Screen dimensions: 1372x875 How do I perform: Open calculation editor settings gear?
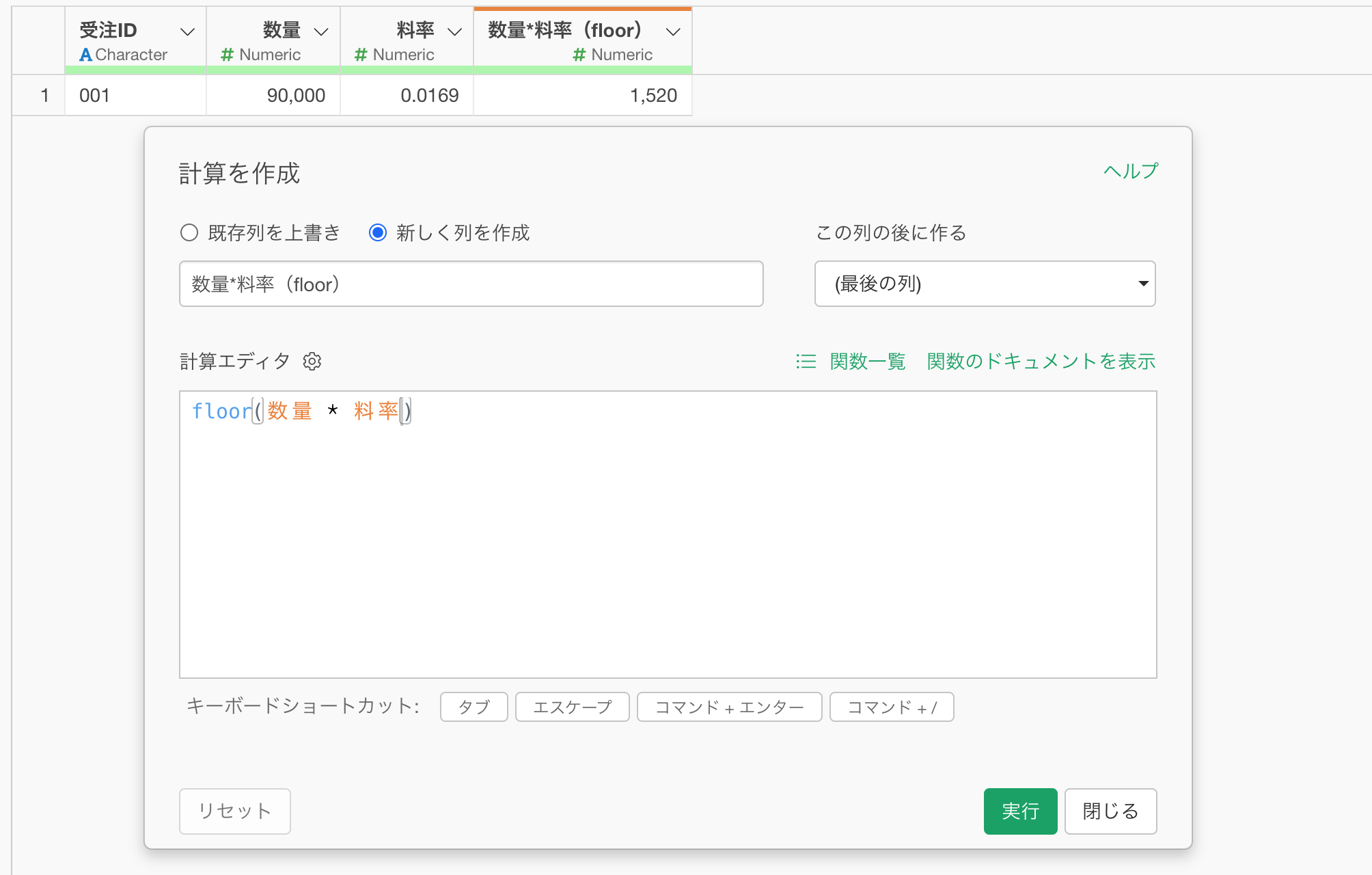click(x=312, y=361)
